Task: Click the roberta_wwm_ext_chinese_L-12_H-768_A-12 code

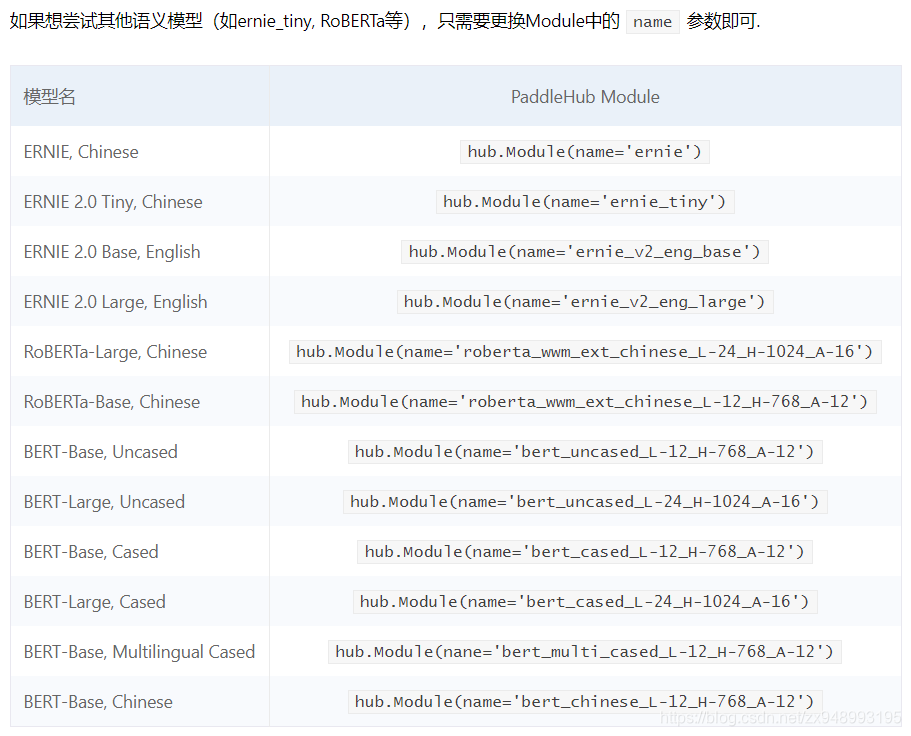Action: point(585,402)
